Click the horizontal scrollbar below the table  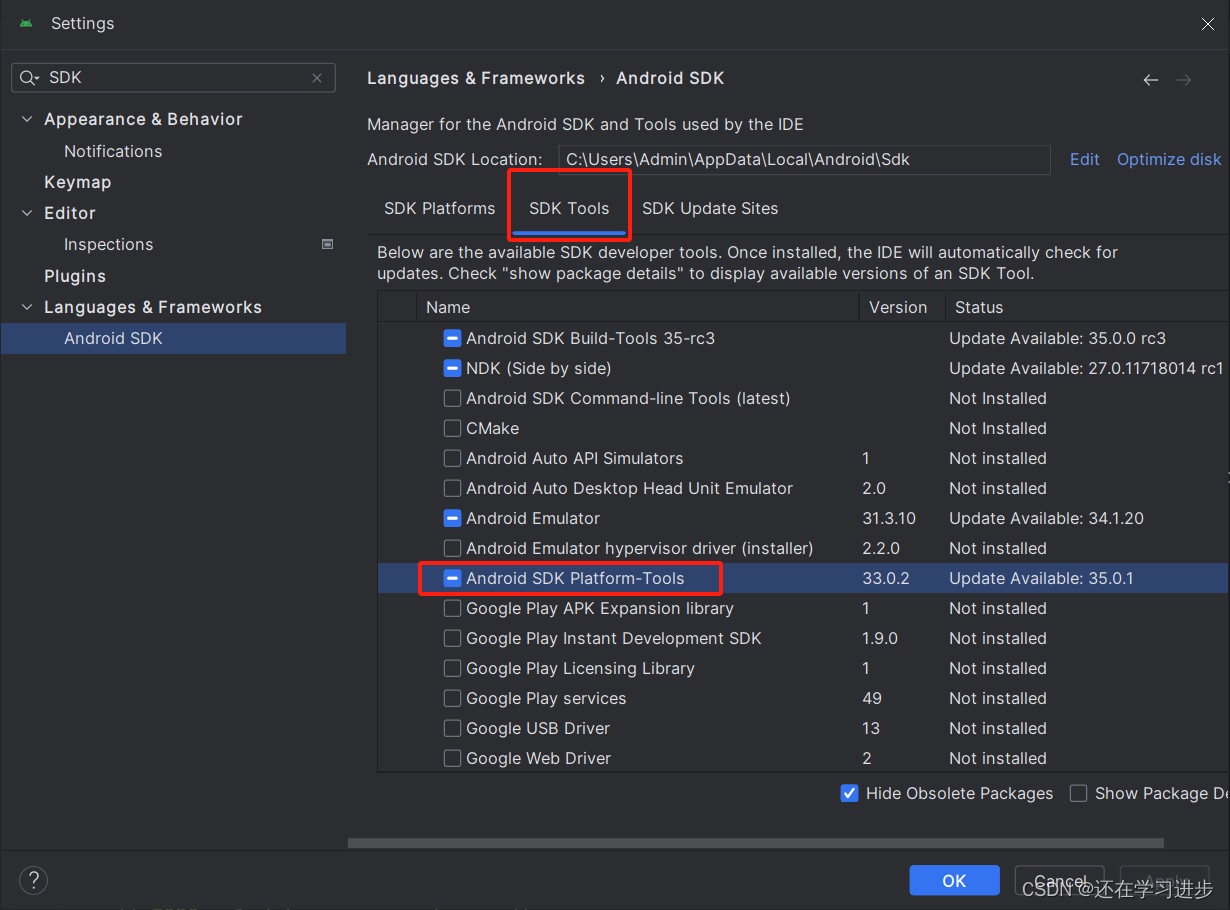756,843
